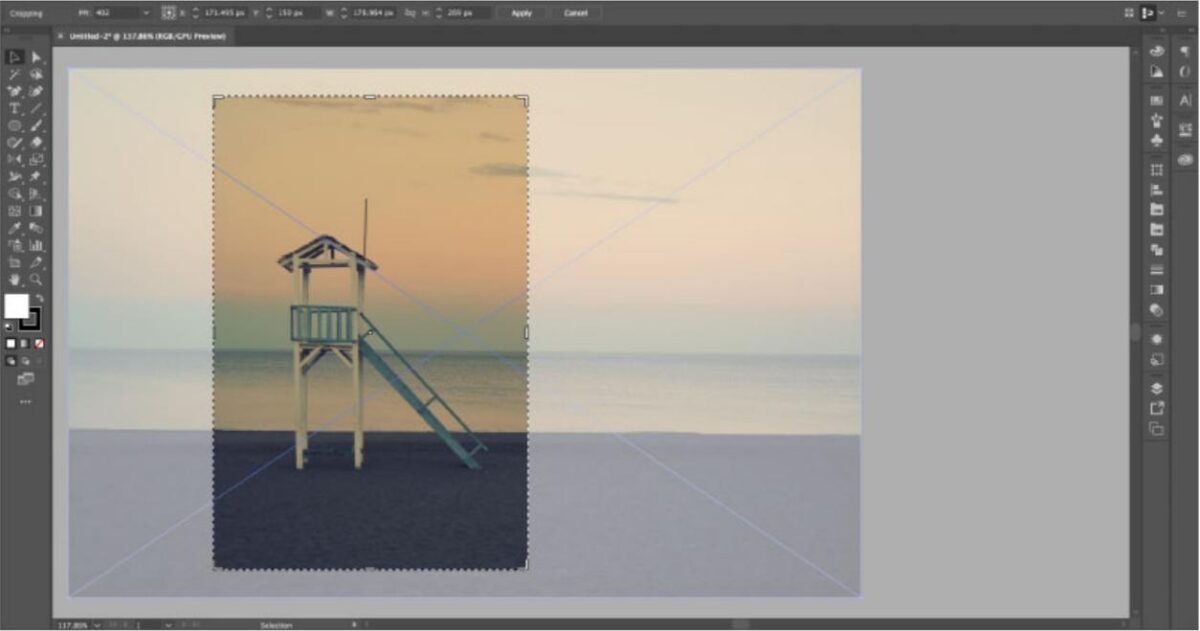
Task: Change the screen mode
Action: [x=25, y=378]
